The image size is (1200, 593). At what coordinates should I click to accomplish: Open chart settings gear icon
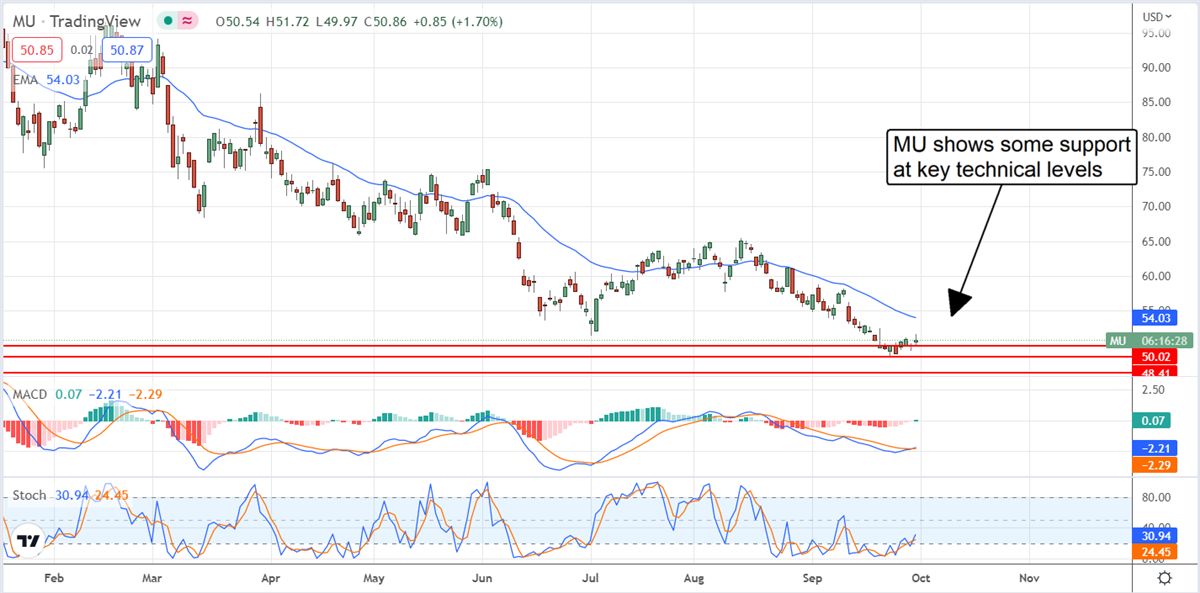[x=1164, y=578]
